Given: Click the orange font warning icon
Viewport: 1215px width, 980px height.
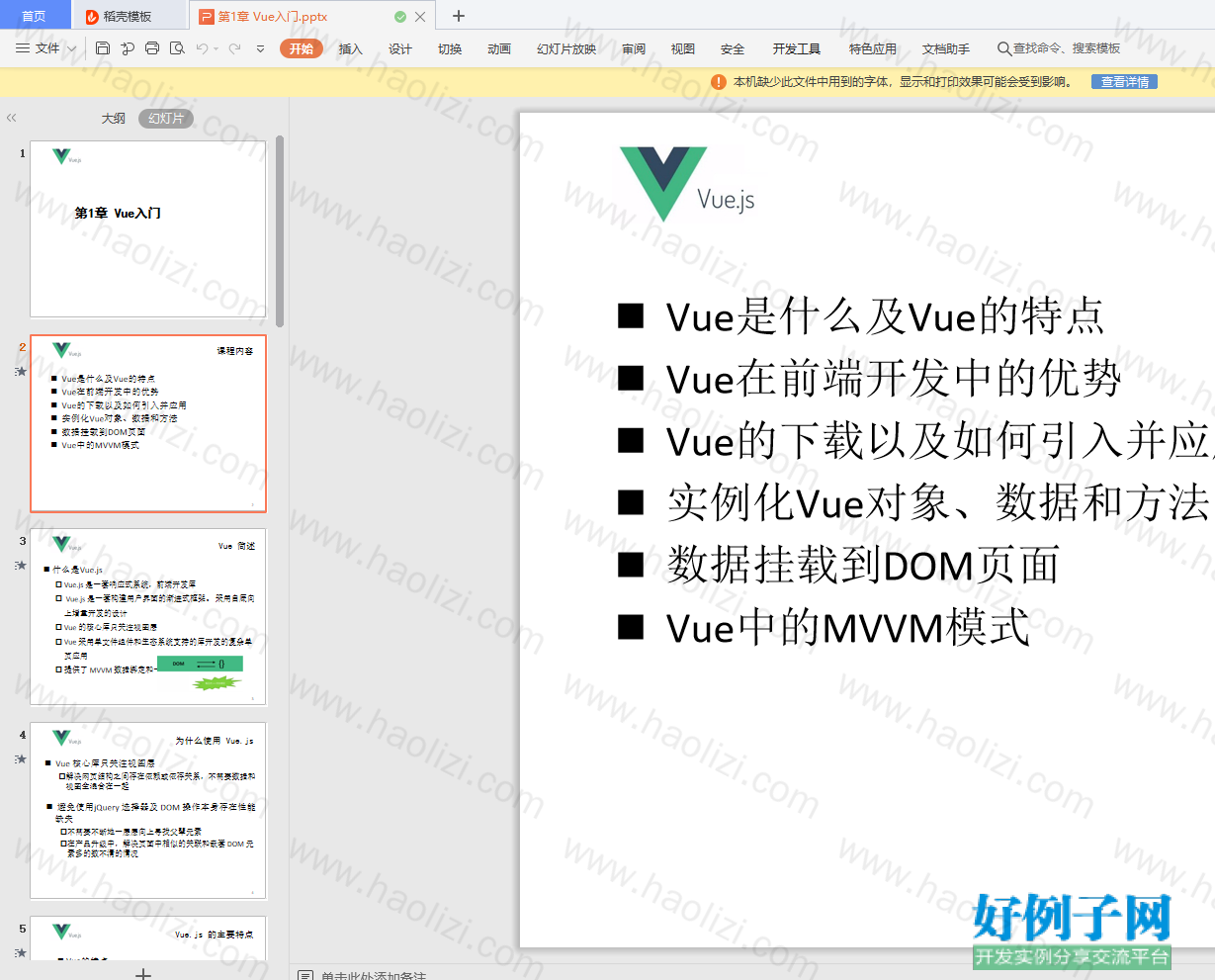Looking at the screenshot, I should click(719, 82).
